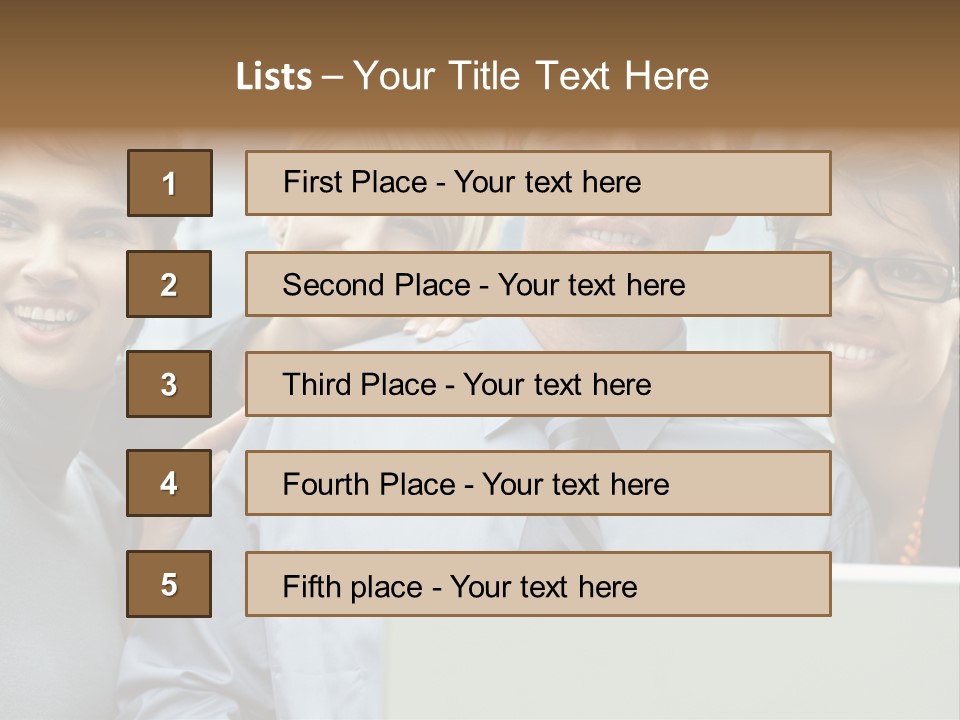Screen dimensions: 960x720
Task: Select the Second Place text box
Action: point(538,284)
